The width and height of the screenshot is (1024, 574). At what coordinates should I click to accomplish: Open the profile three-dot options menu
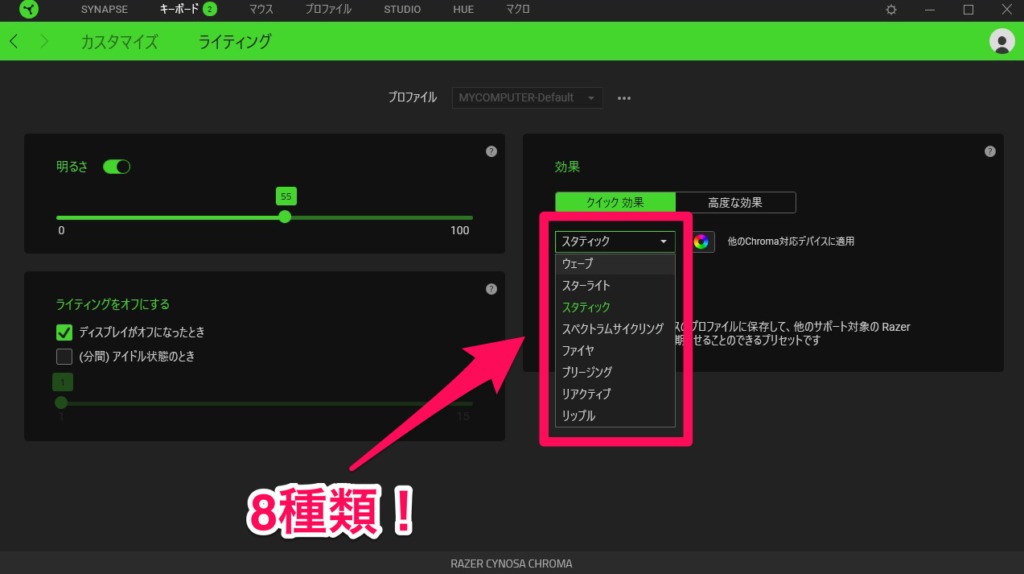click(x=624, y=98)
